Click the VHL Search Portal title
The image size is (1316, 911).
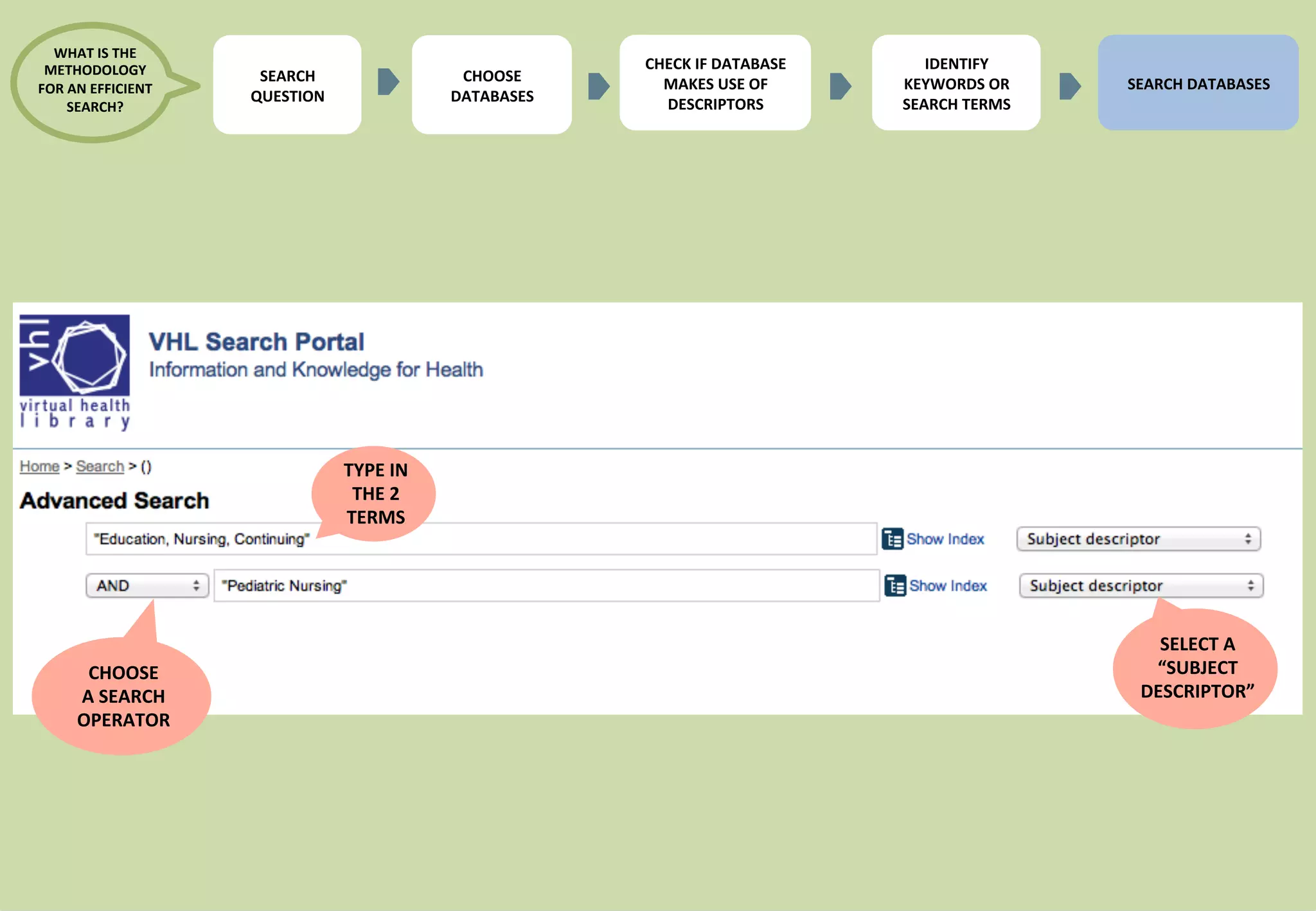(x=256, y=342)
